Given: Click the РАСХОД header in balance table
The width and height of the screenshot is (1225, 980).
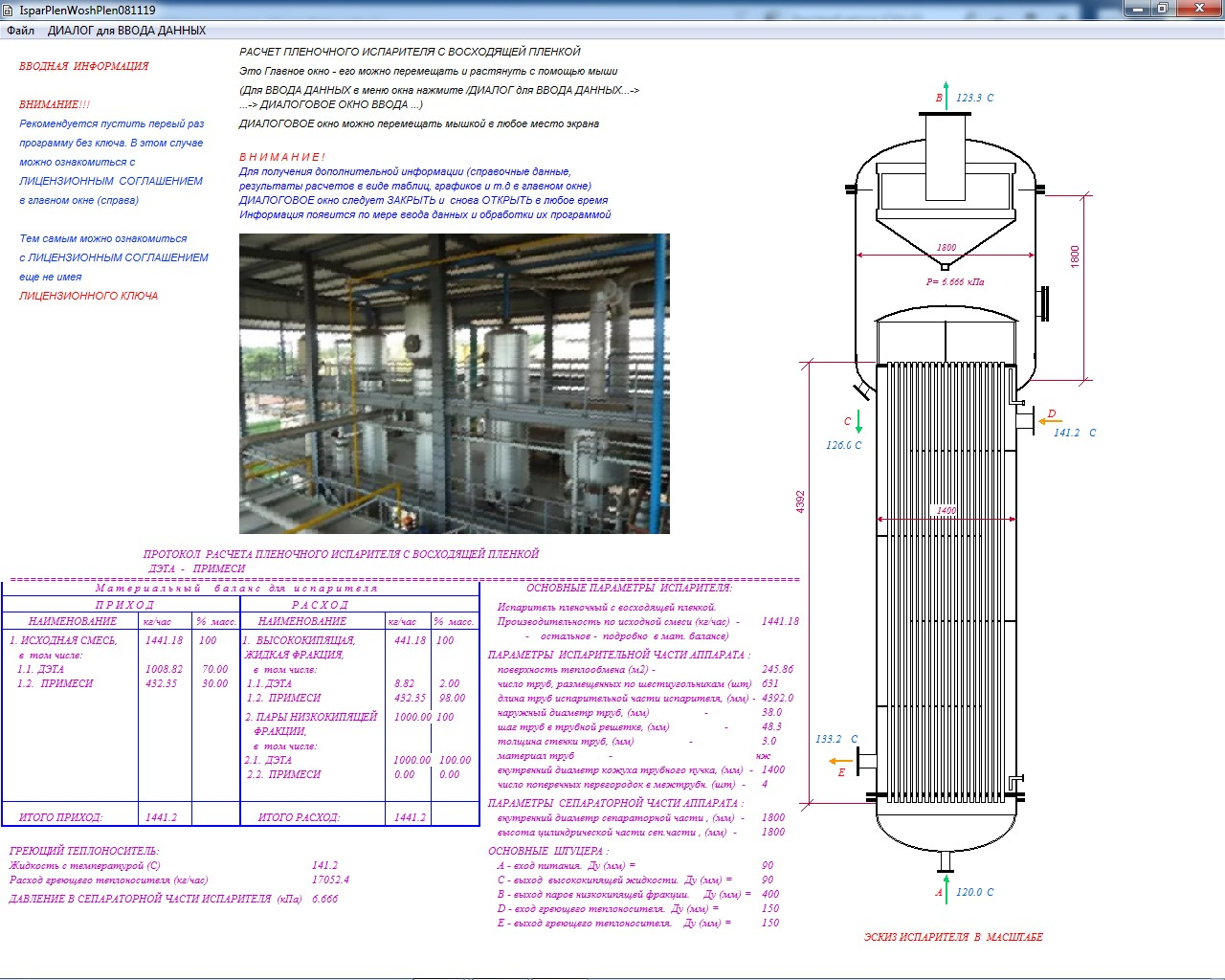Looking at the screenshot, I should click(x=320, y=605).
